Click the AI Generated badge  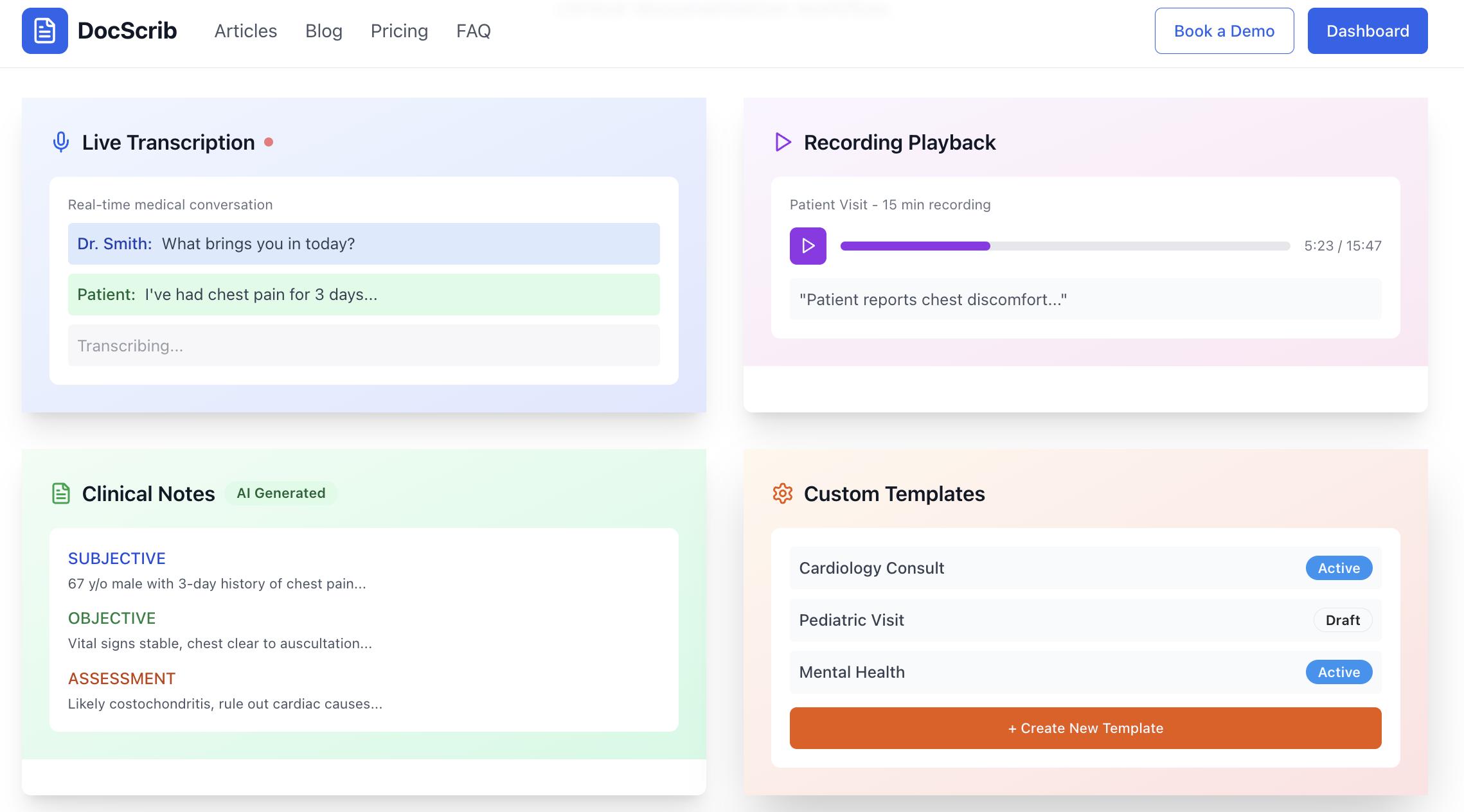pyautogui.click(x=281, y=493)
